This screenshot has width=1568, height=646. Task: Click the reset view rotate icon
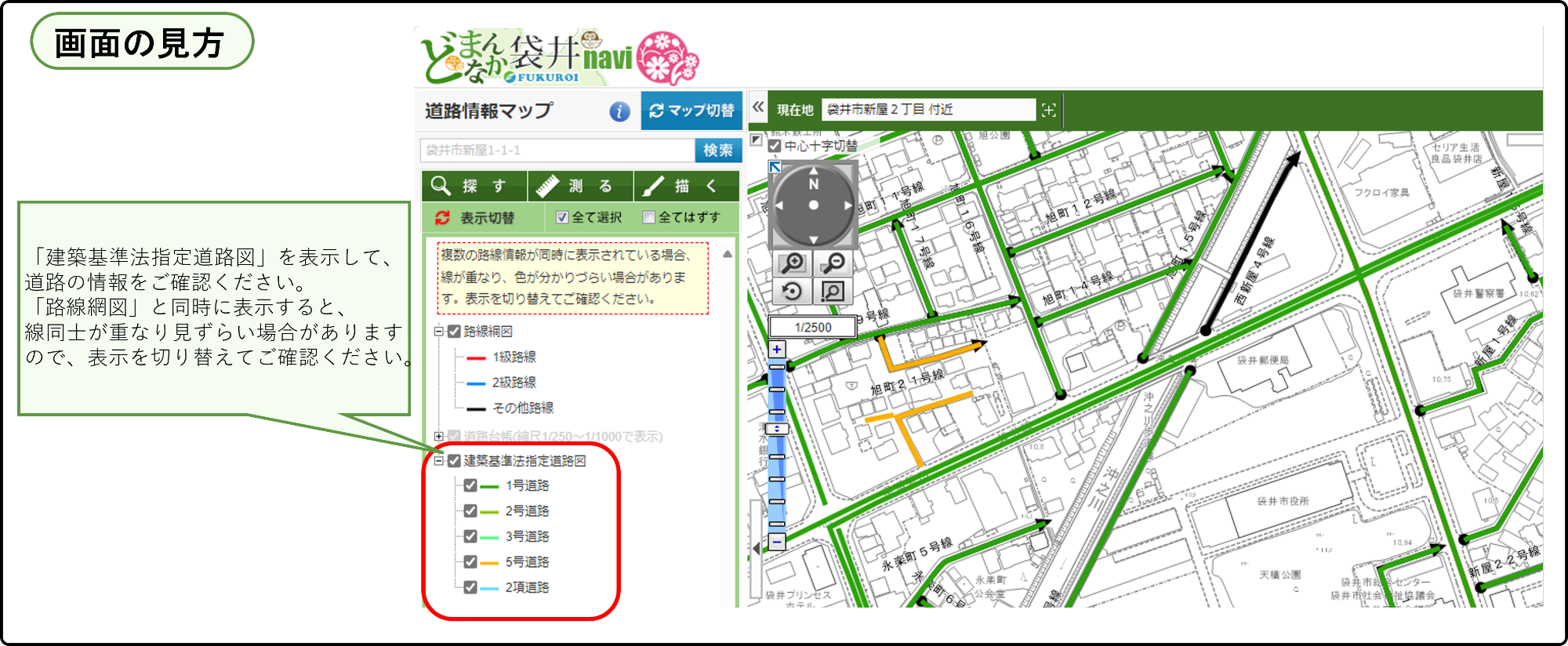click(x=793, y=292)
